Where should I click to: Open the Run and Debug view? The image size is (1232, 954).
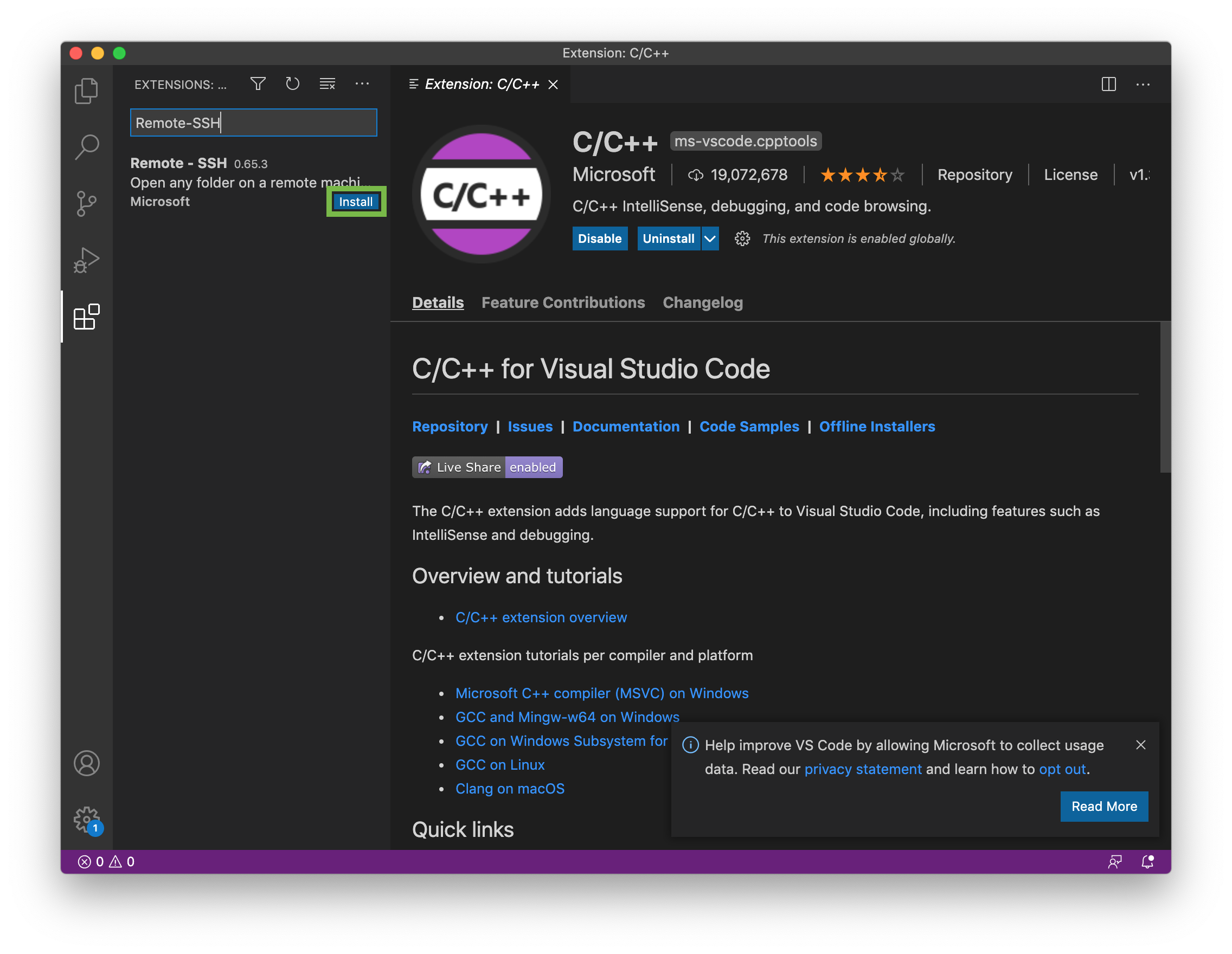click(x=86, y=260)
